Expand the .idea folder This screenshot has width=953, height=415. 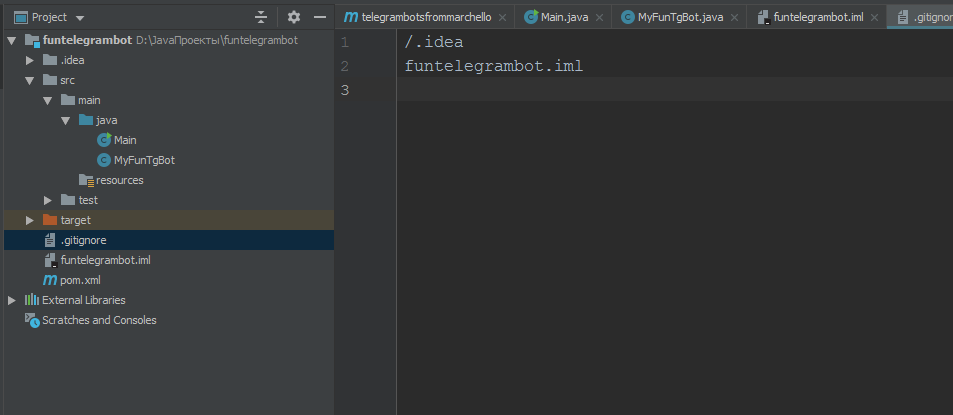[29, 60]
